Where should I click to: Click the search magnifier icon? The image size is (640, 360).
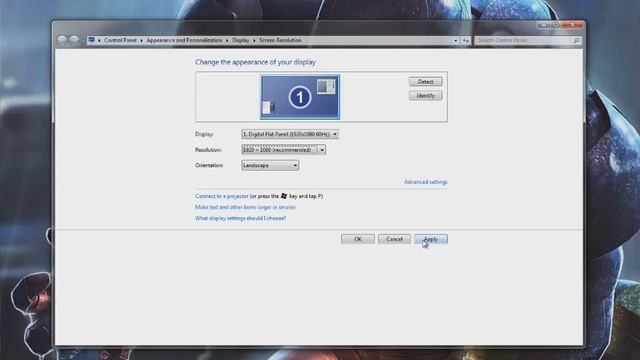pyautogui.click(x=576, y=40)
